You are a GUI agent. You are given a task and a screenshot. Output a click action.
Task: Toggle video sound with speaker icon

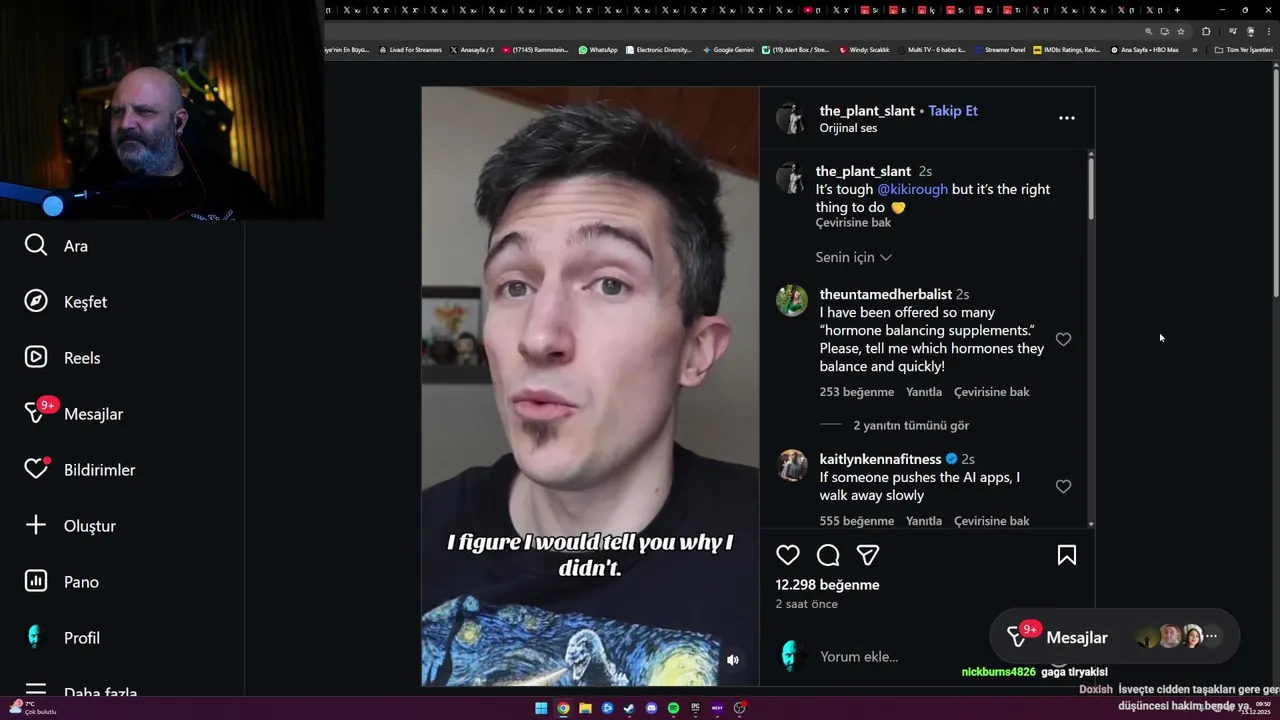[x=733, y=660]
